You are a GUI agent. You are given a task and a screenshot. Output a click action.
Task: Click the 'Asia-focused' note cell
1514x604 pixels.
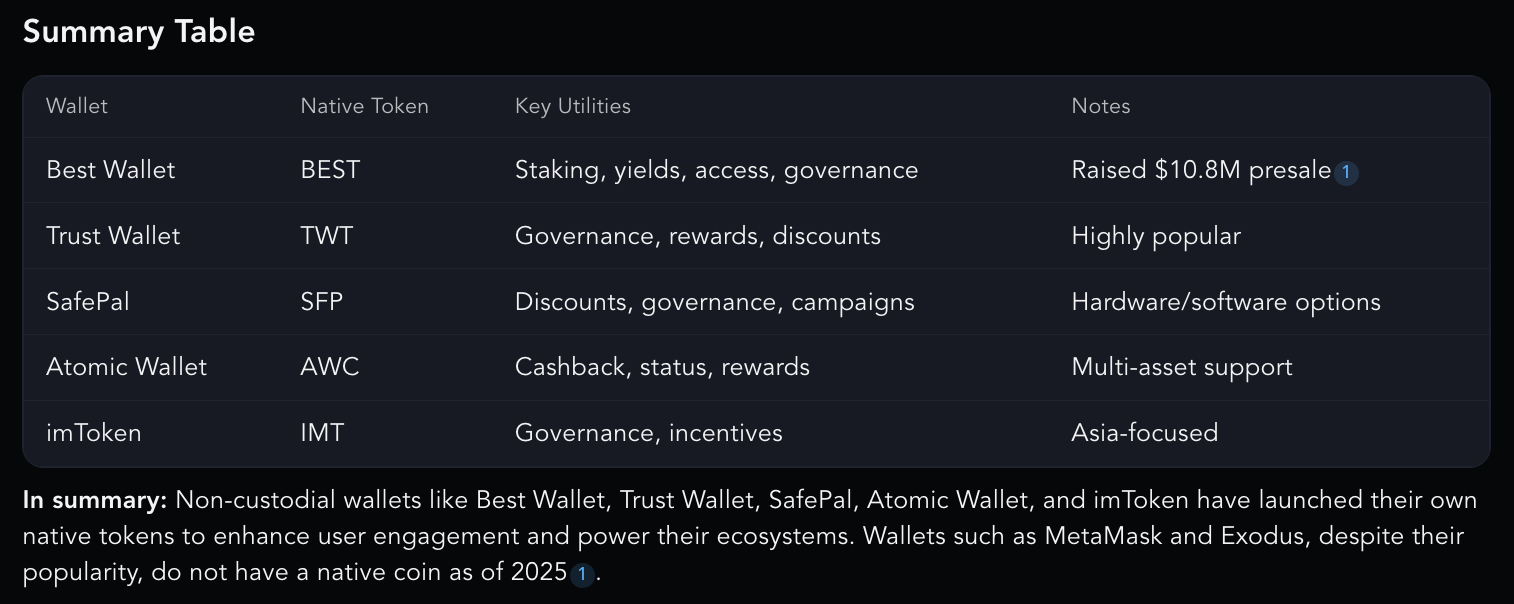click(x=1145, y=433)
